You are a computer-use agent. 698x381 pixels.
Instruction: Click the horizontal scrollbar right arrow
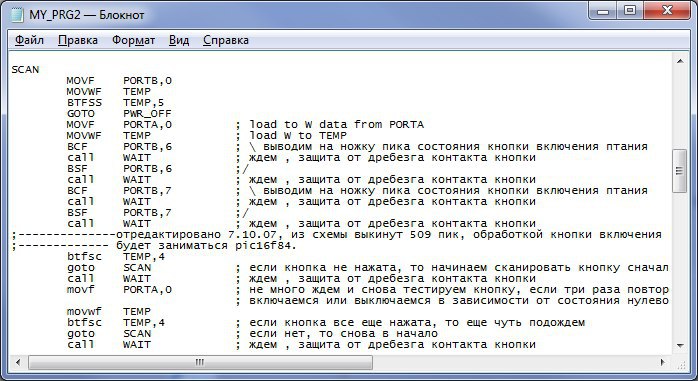point(663,362)
